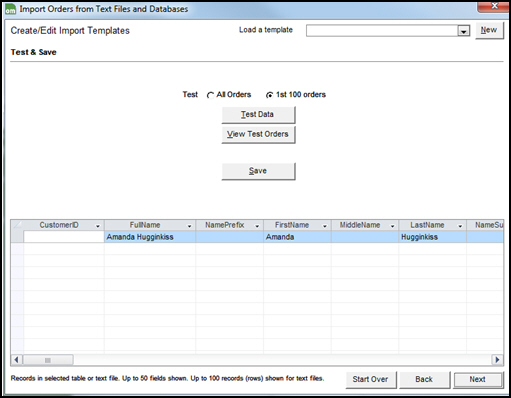Click the empty CustomerID cell in first row
Viewport: 511px width, 398px height.
click(x=64, y=237)
